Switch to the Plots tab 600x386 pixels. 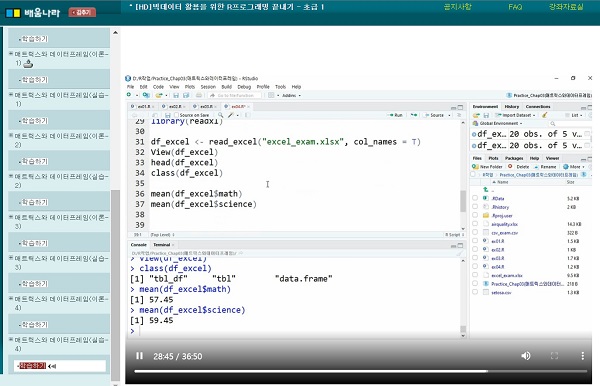[x=493, y=158]
